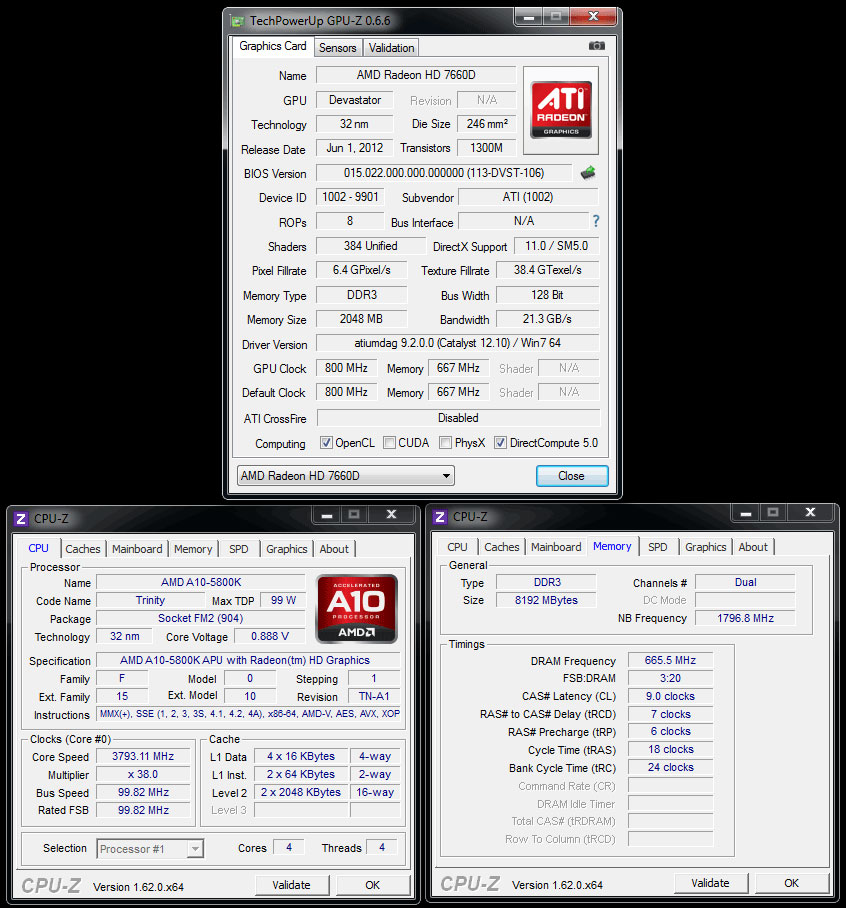The height and width of the screenshot is (908, 846).
Task: Click the CAS# Latency value 9.0 clocks
Action: (671, 697)
